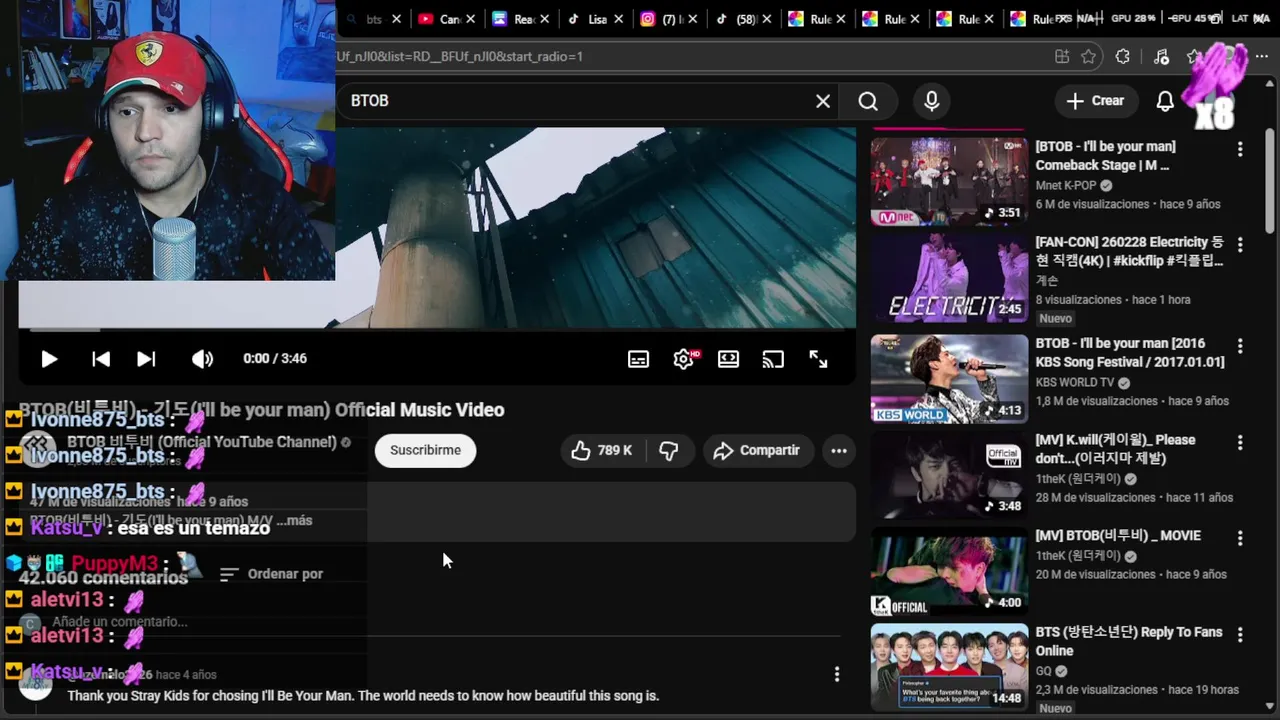Close the (58) TikTok tab
This screenshot has height=720, width=1280.
click(x=767, y=19)
